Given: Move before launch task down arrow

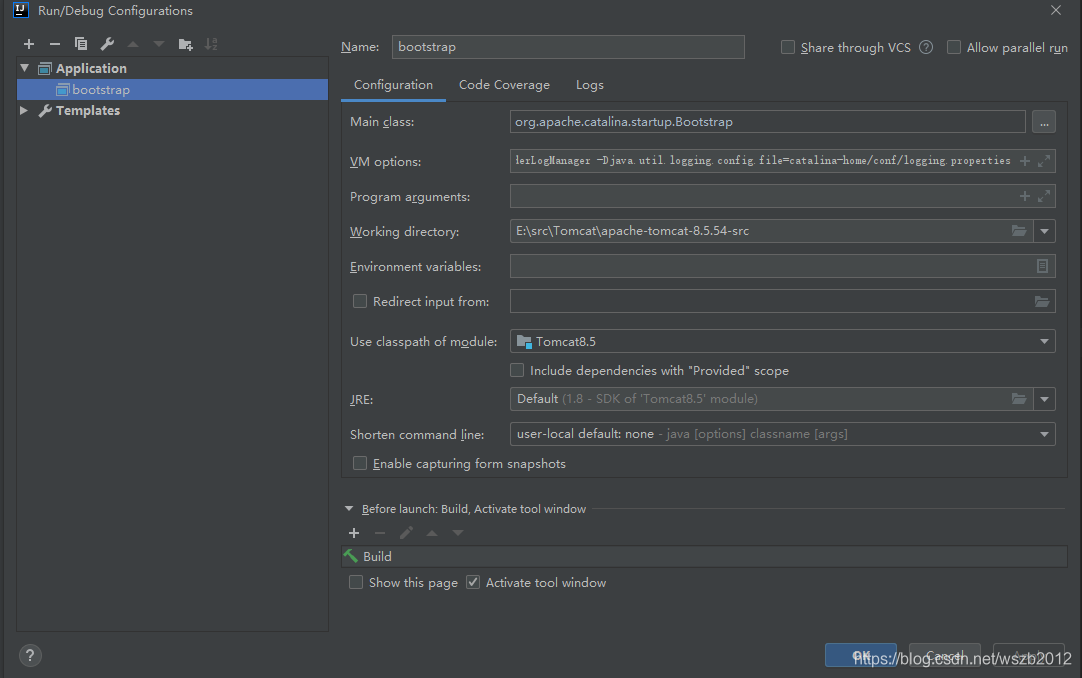Looking at the screenshot, I should (458, 532).
